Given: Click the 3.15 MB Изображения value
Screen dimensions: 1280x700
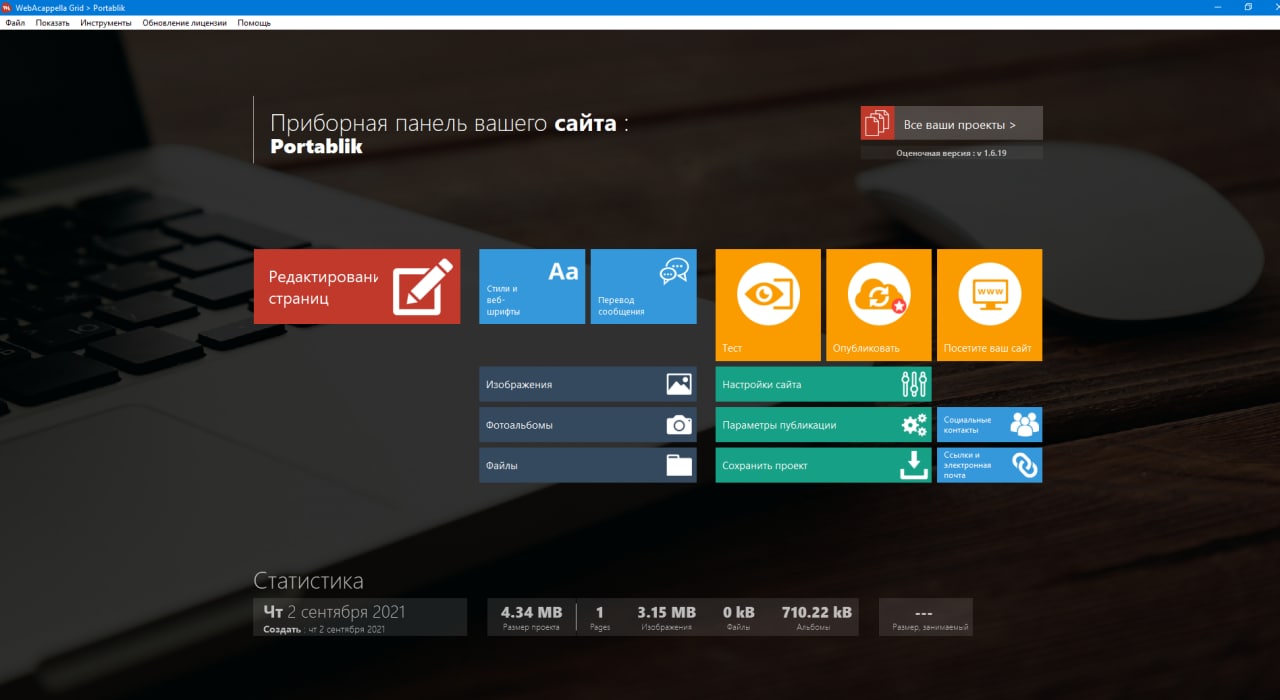Looking at the screenshot, I should coord(666,612).
